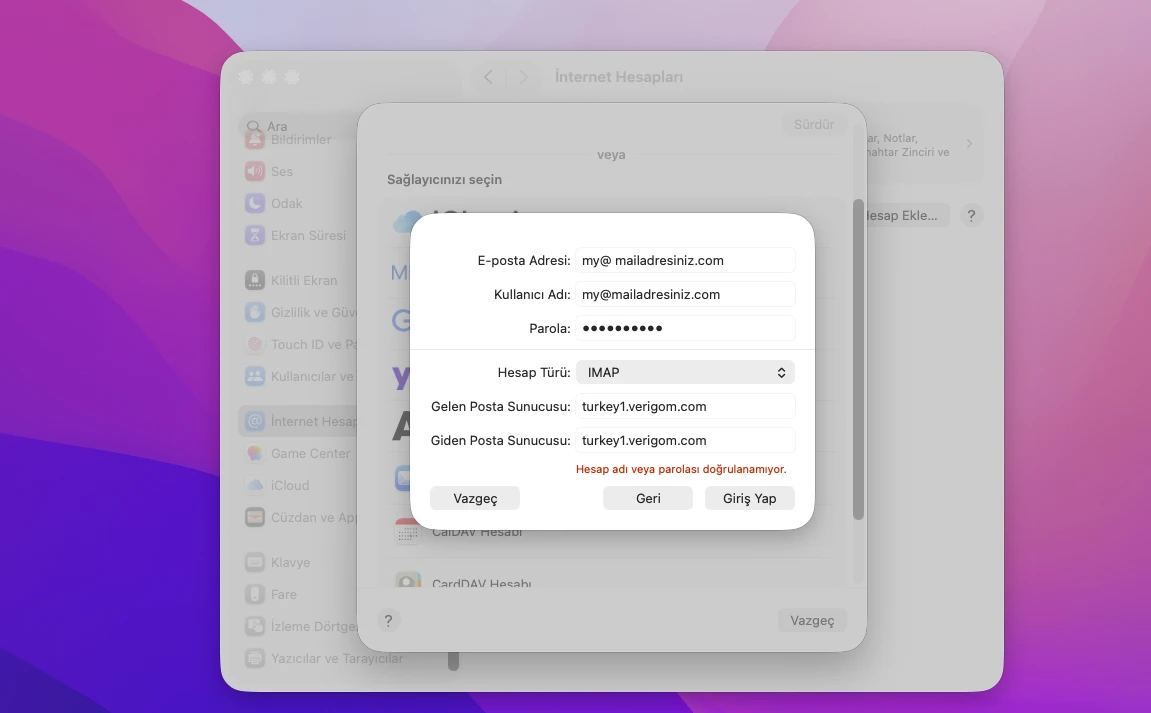This screenshot has height=713, width=1151.
Task: Open Game Center from sidebar icon
Action: (255, 454)
